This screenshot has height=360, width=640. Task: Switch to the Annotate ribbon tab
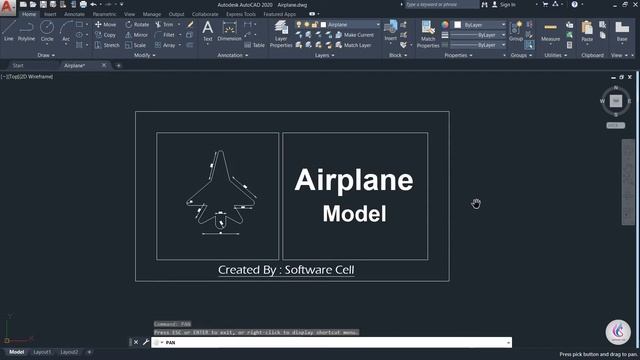[74, 14]
